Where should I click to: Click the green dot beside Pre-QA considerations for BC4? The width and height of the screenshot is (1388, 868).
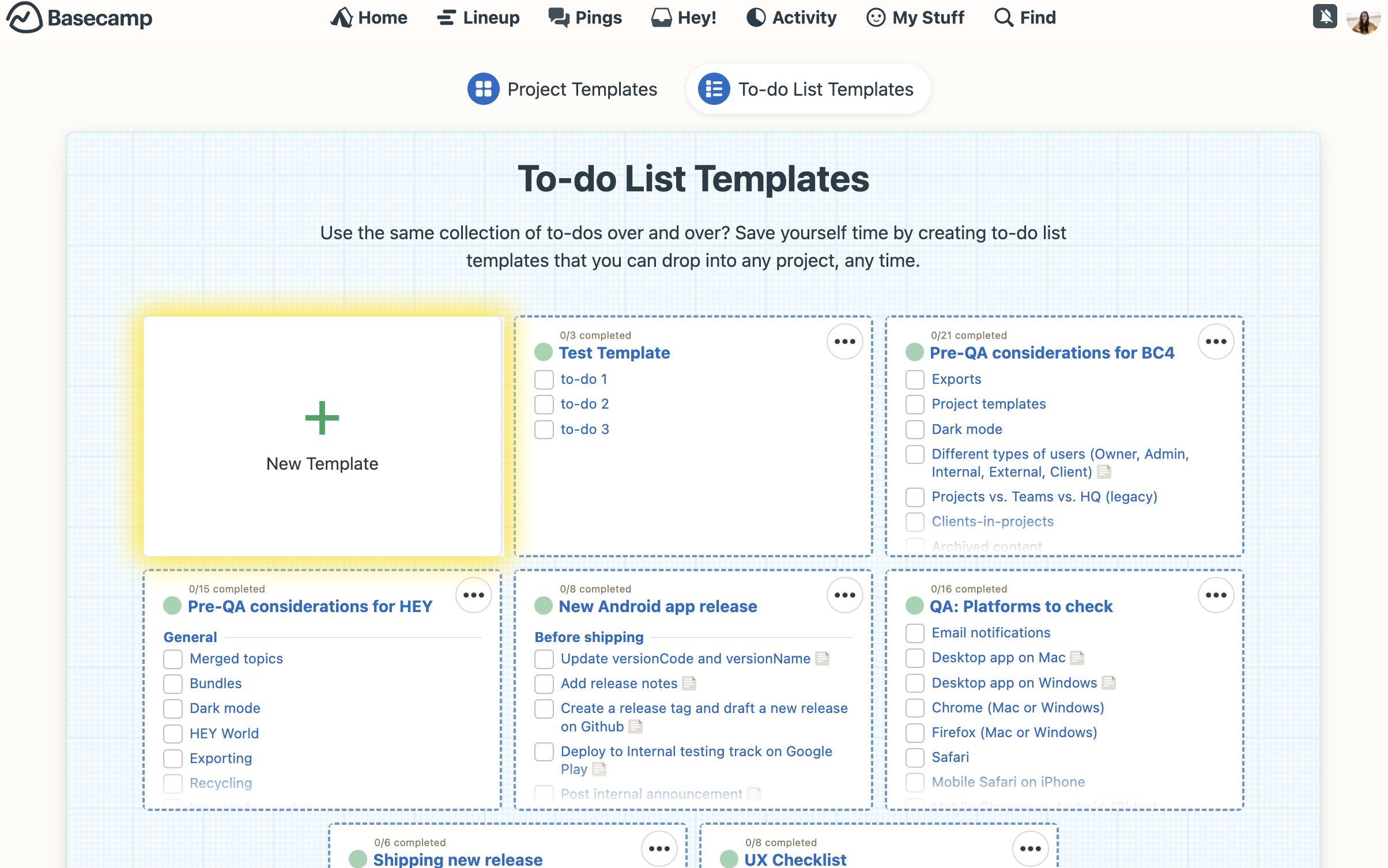[x=915, y=352]
